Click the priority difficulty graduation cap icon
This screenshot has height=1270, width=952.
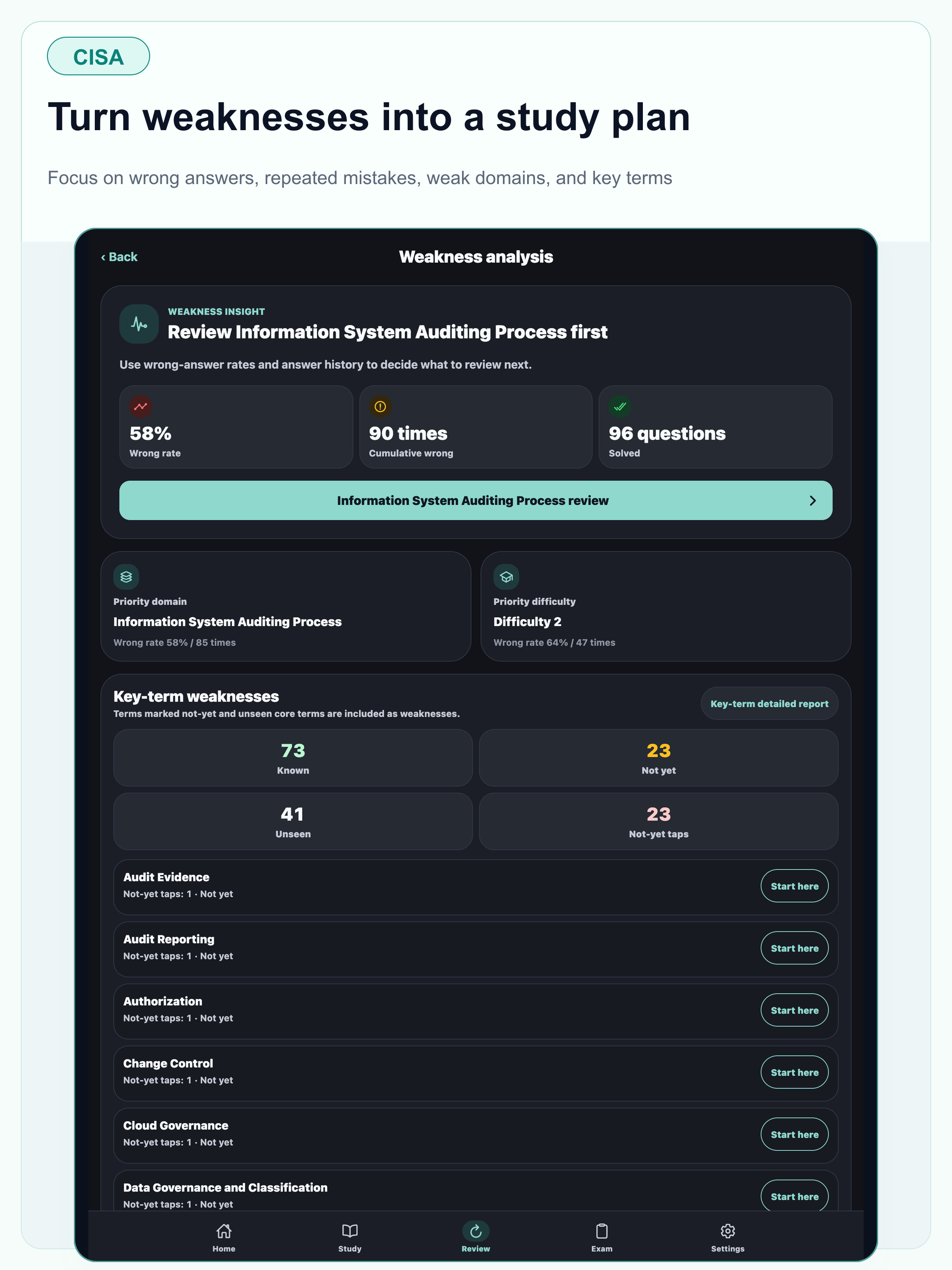506,577
